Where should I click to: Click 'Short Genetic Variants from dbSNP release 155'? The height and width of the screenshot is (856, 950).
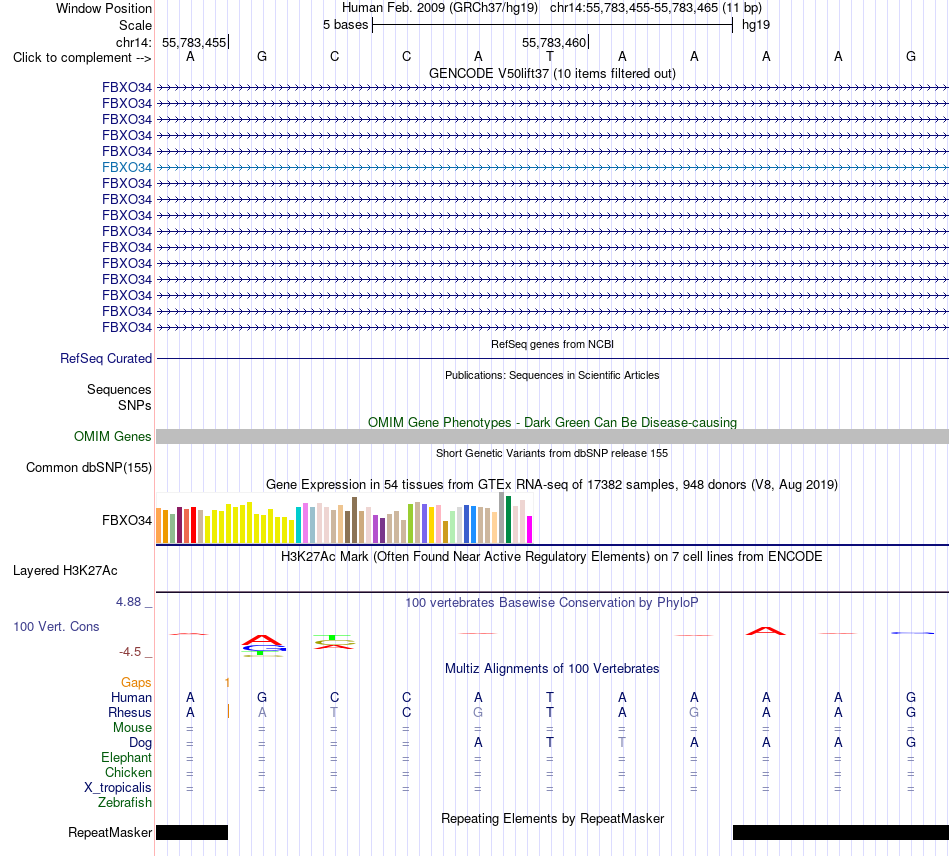click(x=552, y=453)
